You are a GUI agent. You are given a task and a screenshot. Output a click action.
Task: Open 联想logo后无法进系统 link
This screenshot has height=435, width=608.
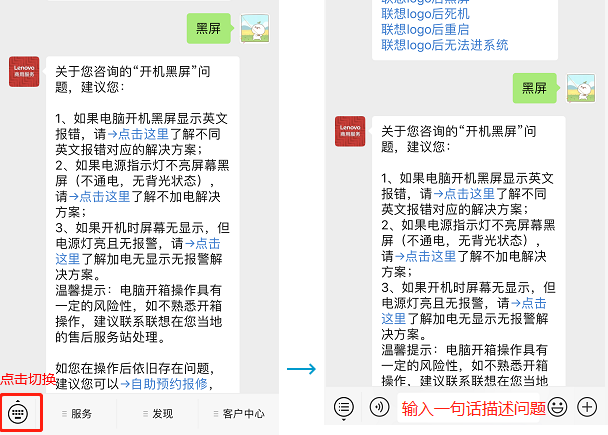pyautogui.click(x=444, y=45)
